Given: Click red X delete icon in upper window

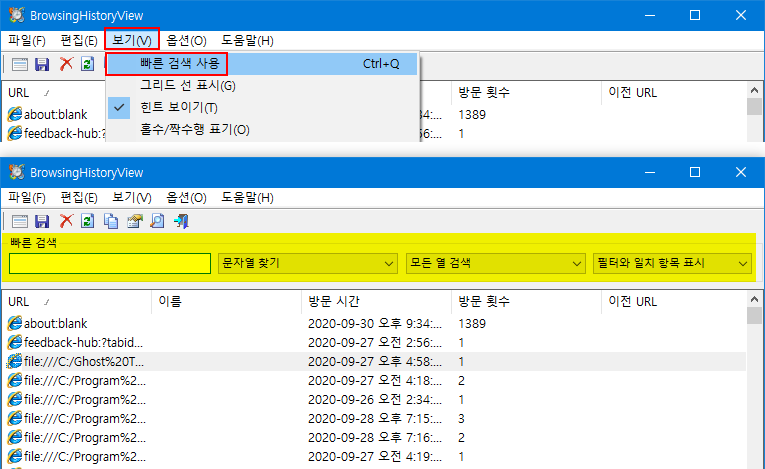Looking at the screenshot, I should (66, 64).
